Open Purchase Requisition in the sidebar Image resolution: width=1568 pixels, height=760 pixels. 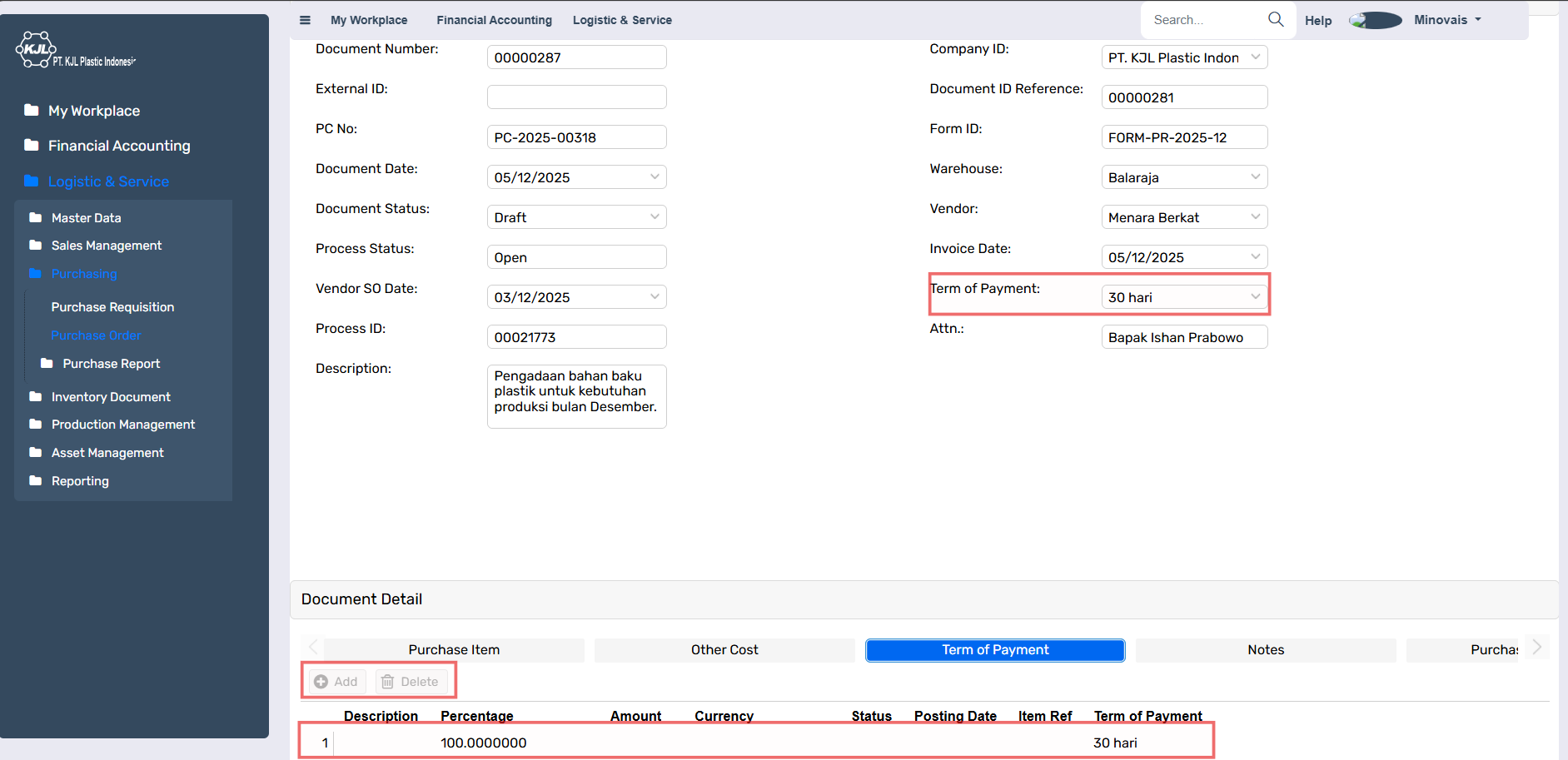coord(112,307)
